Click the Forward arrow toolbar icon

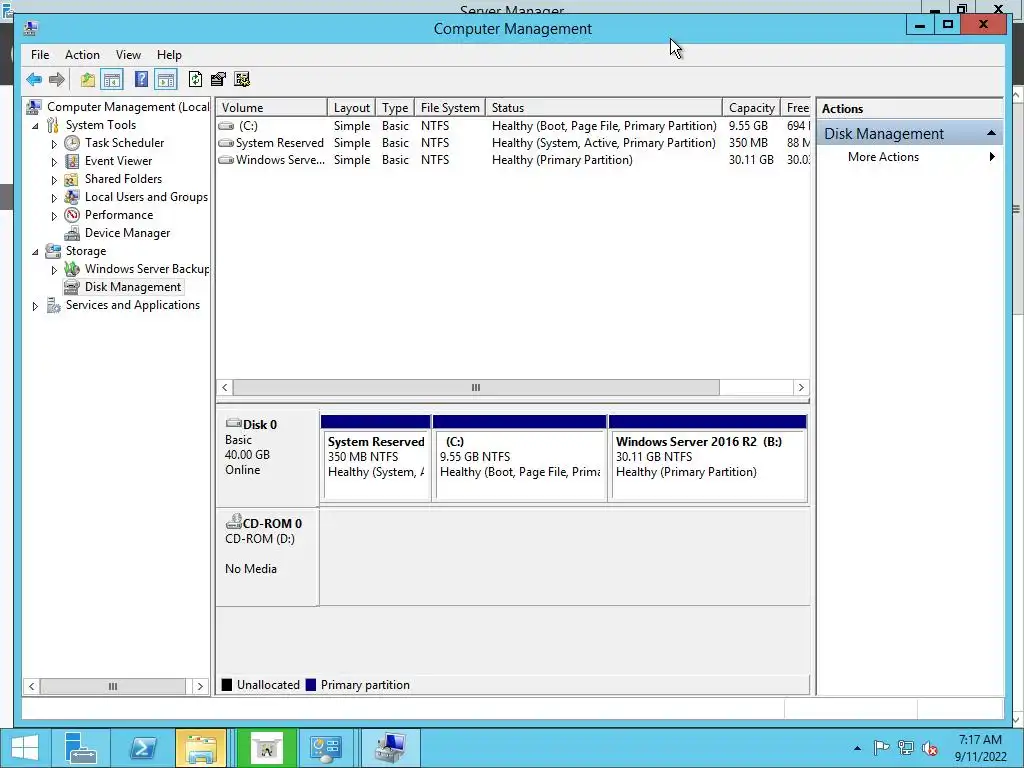coord(57,80)
